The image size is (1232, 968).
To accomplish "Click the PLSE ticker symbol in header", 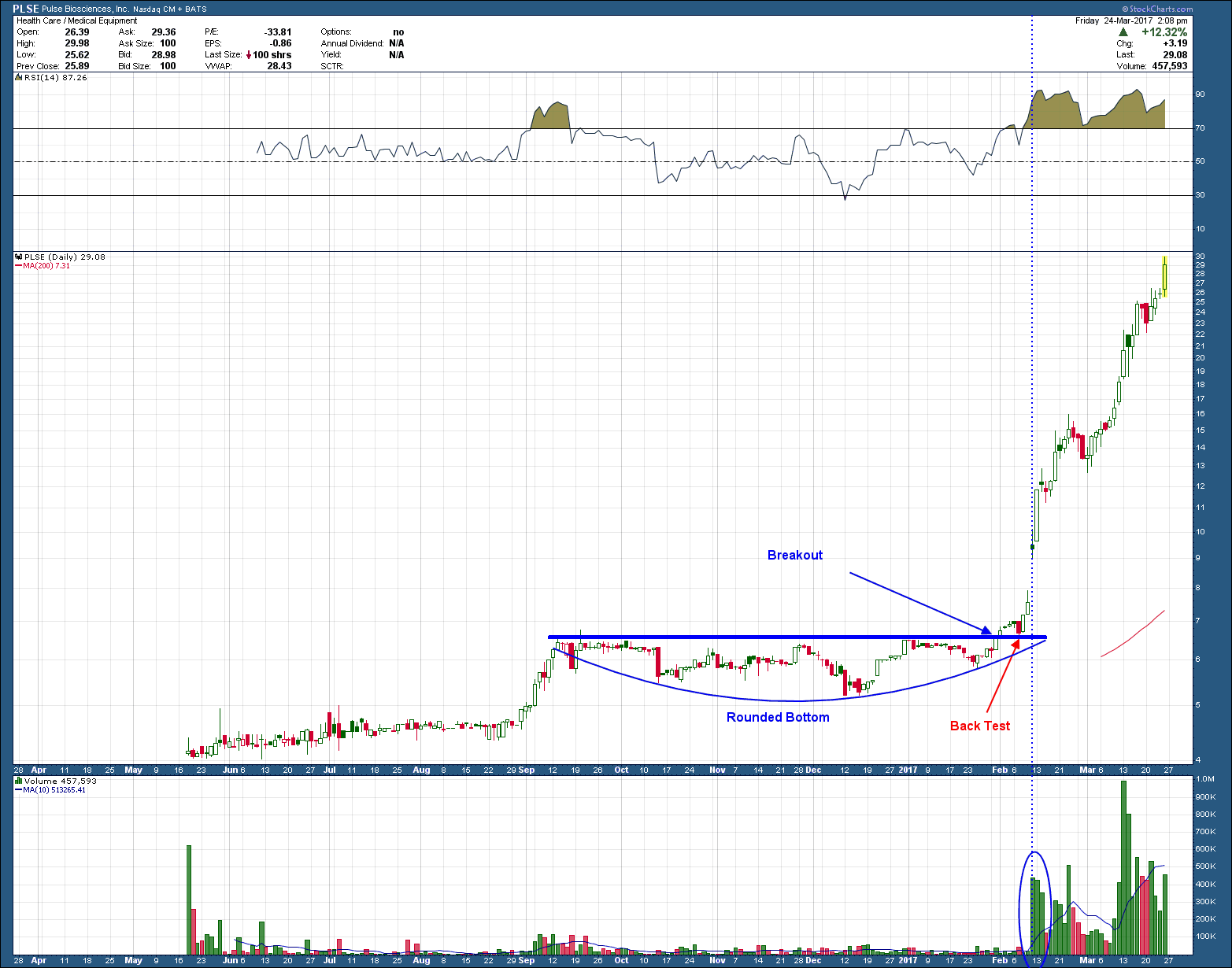I will tap(26, 9).
